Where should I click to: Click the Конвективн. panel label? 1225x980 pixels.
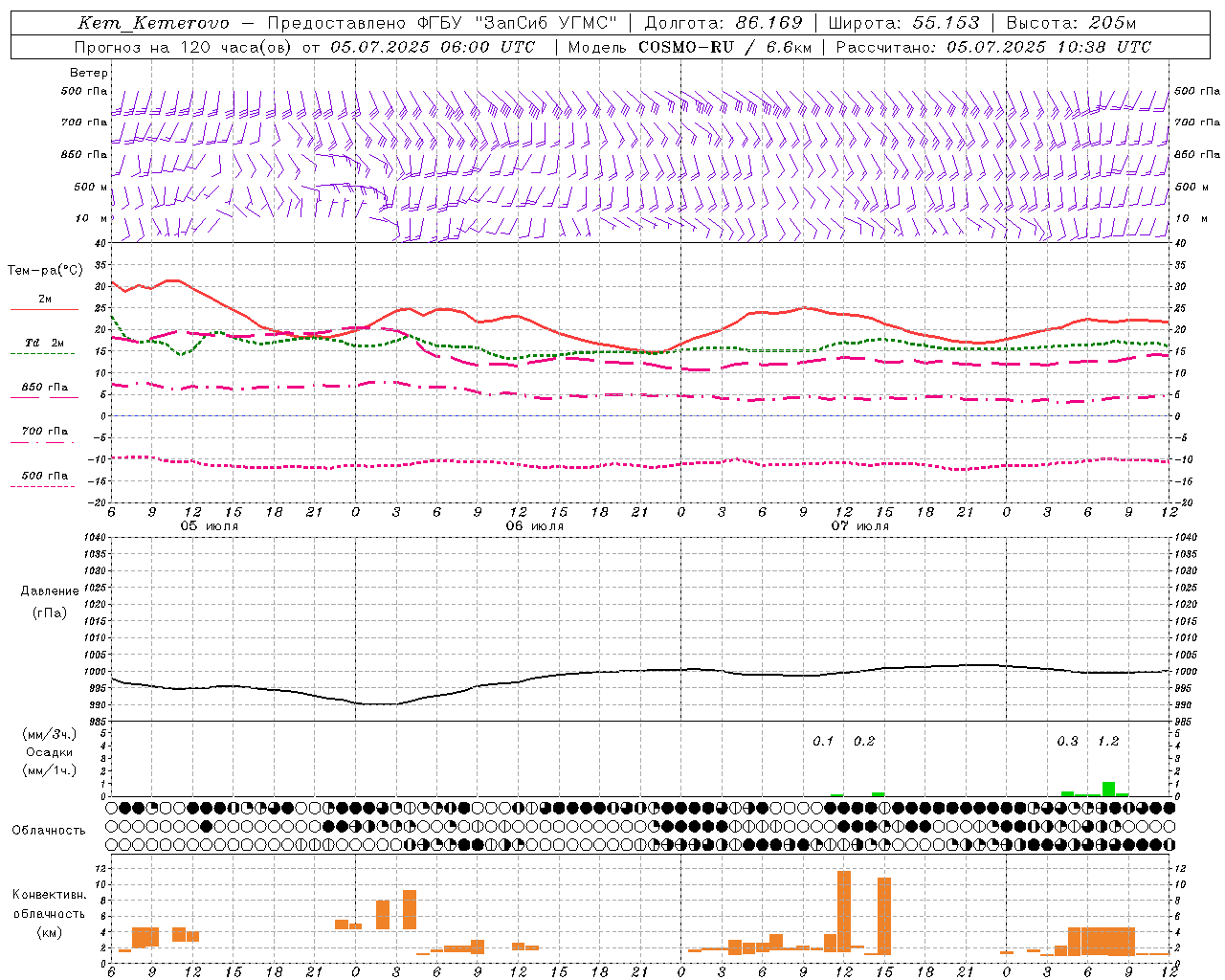pyautogui.click(x=49, y=895)
